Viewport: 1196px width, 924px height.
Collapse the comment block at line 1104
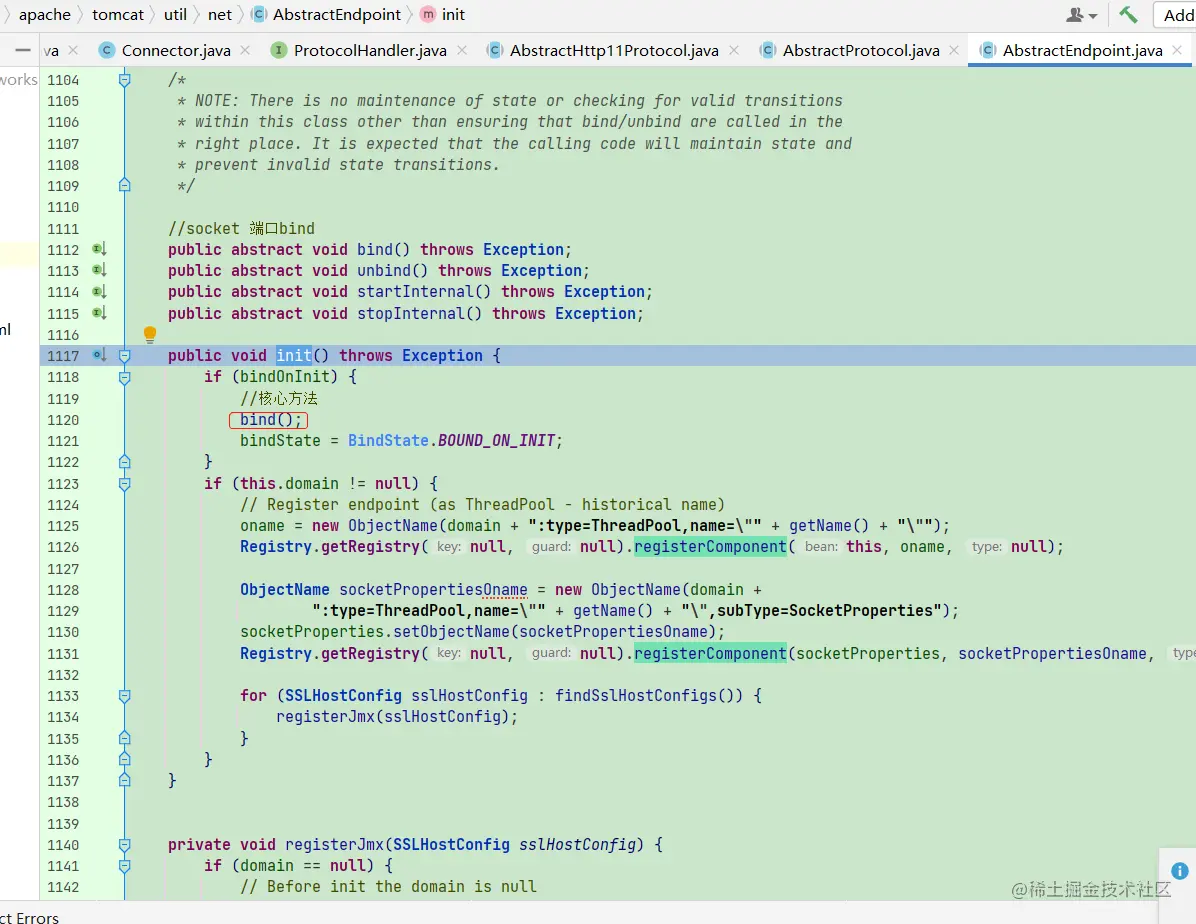124,79
